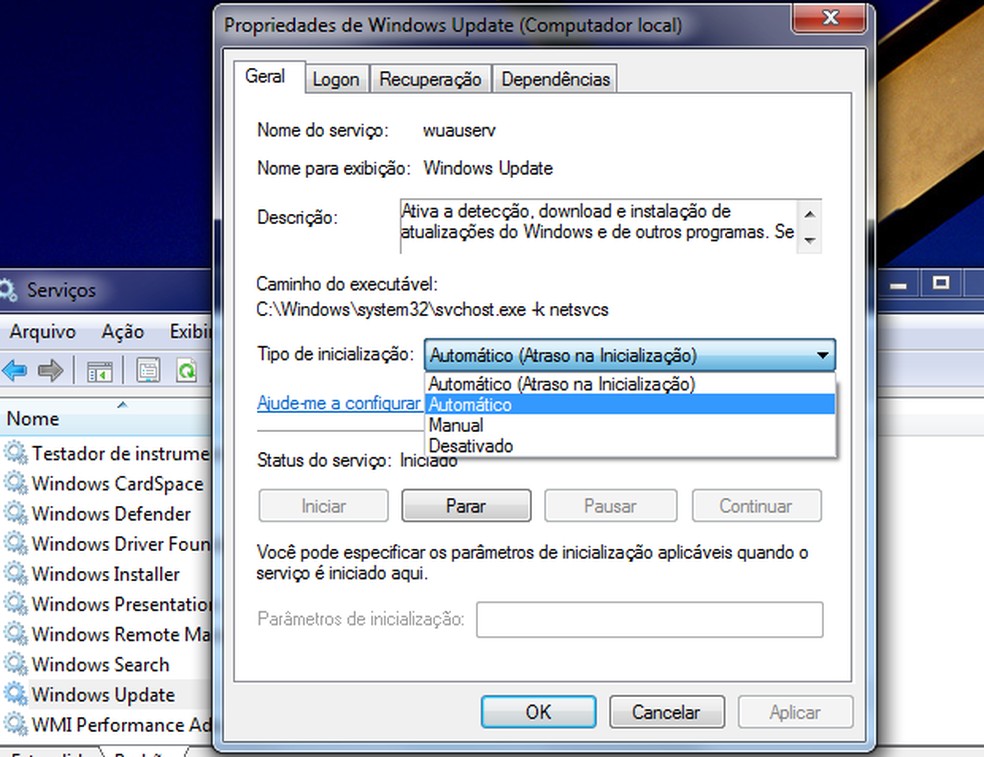
Task: Click the Refresh icon in the toolbar
Action: 186,370
